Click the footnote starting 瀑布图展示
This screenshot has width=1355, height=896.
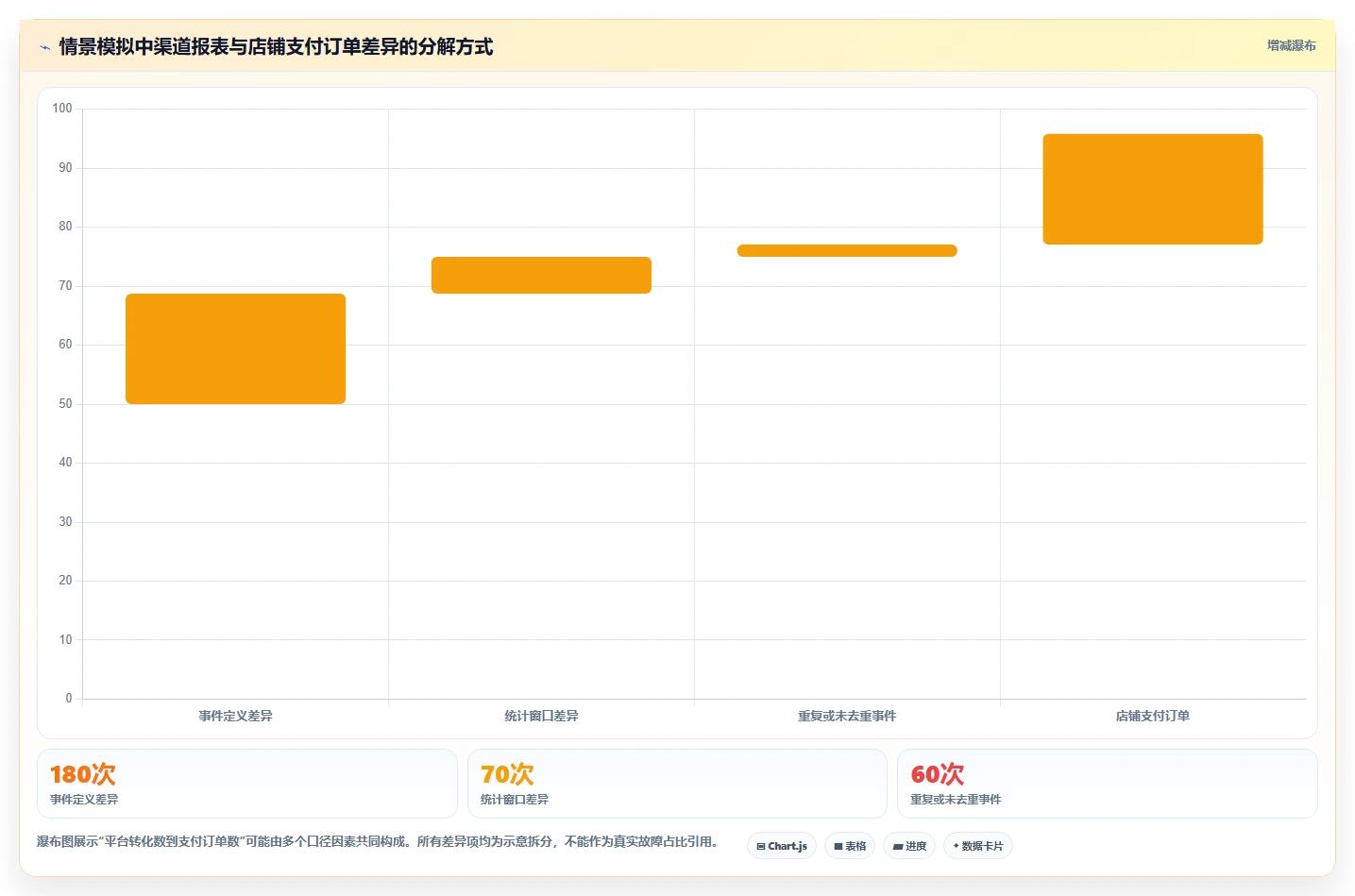coord(378,841)
